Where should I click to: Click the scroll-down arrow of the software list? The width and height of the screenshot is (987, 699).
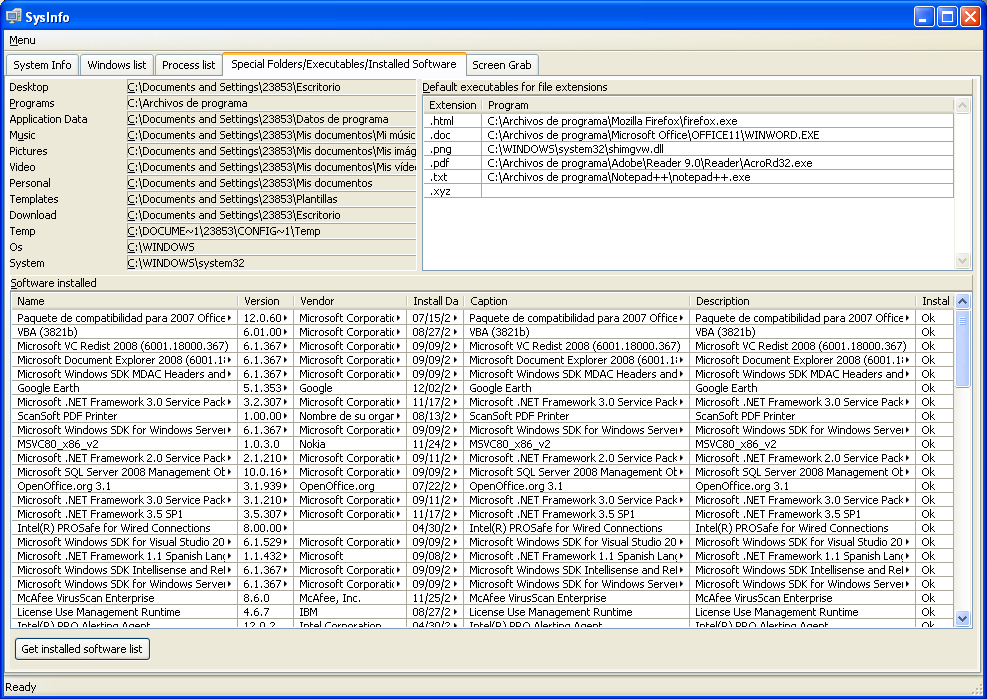point(962,618)
